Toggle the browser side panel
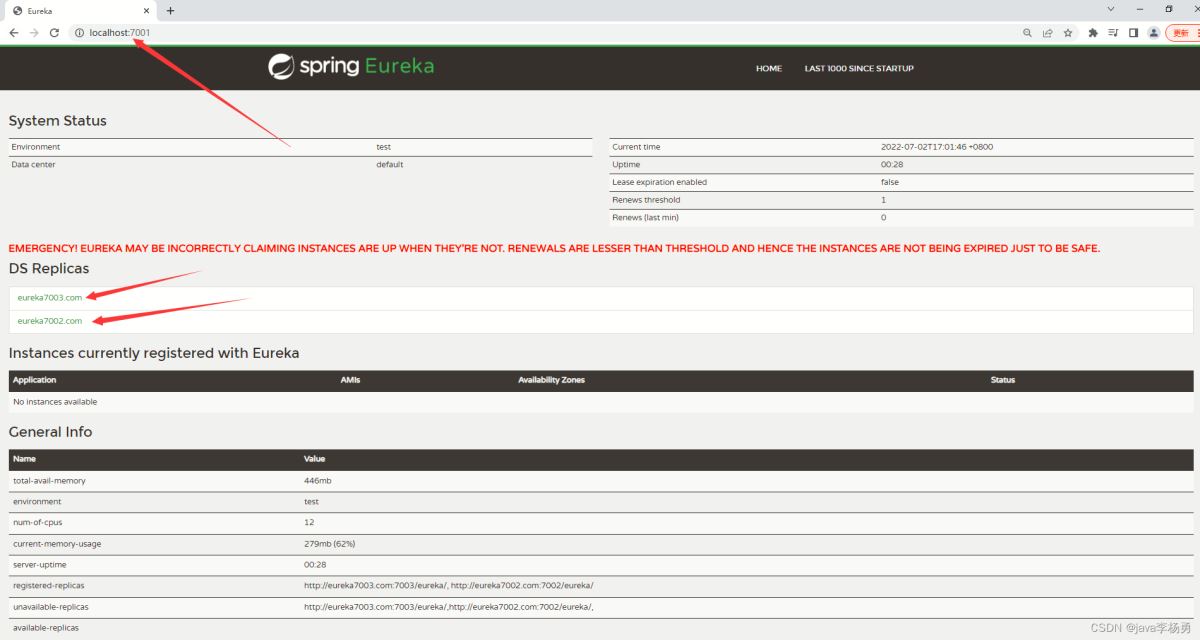Viewport: 1200px width, 640px height. click(1133, 33)
